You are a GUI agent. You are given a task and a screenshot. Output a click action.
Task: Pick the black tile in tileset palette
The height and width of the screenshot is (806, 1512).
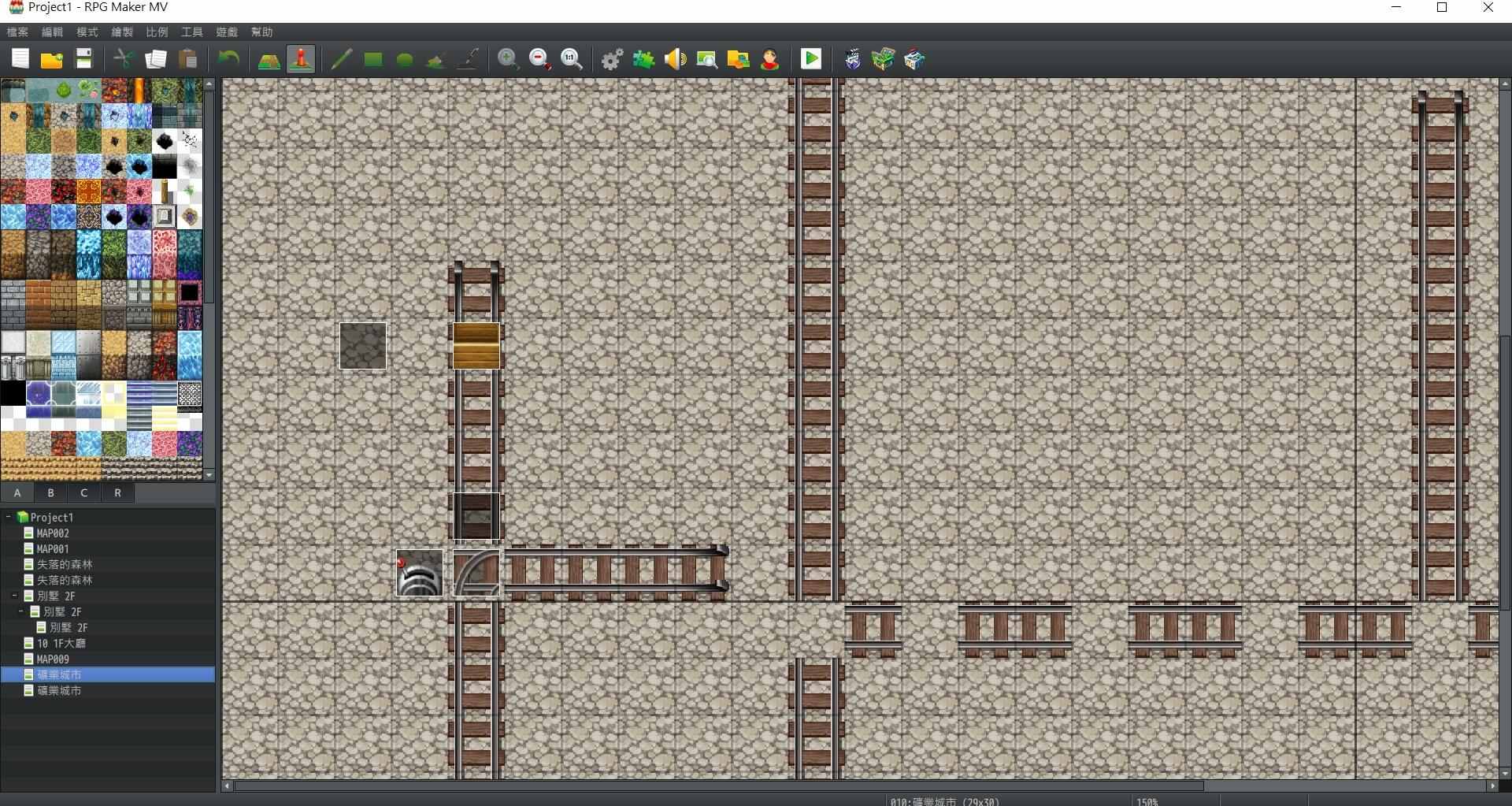[x=189, y=292]
